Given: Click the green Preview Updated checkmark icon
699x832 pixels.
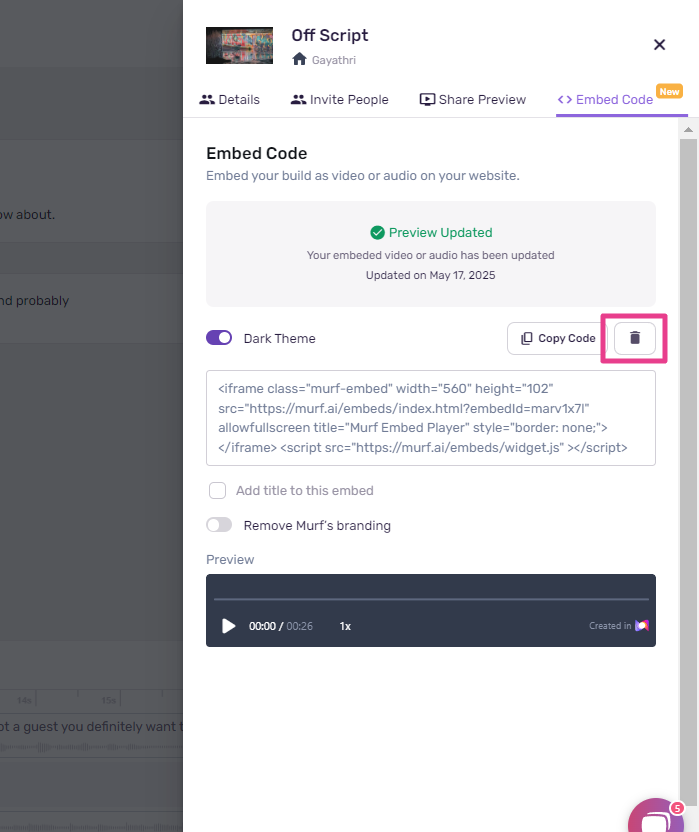Looking at the screenshot, I should [x=377, y=232].
